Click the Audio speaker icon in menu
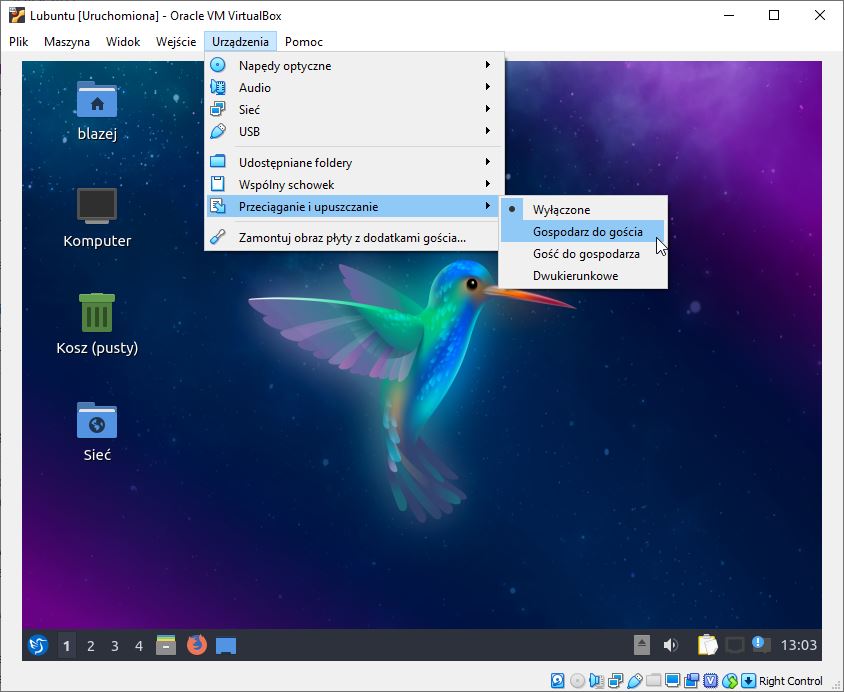Image resolution: width=844 pixels, height=692 pixels. pyautogui.click(x=217, y=87)
